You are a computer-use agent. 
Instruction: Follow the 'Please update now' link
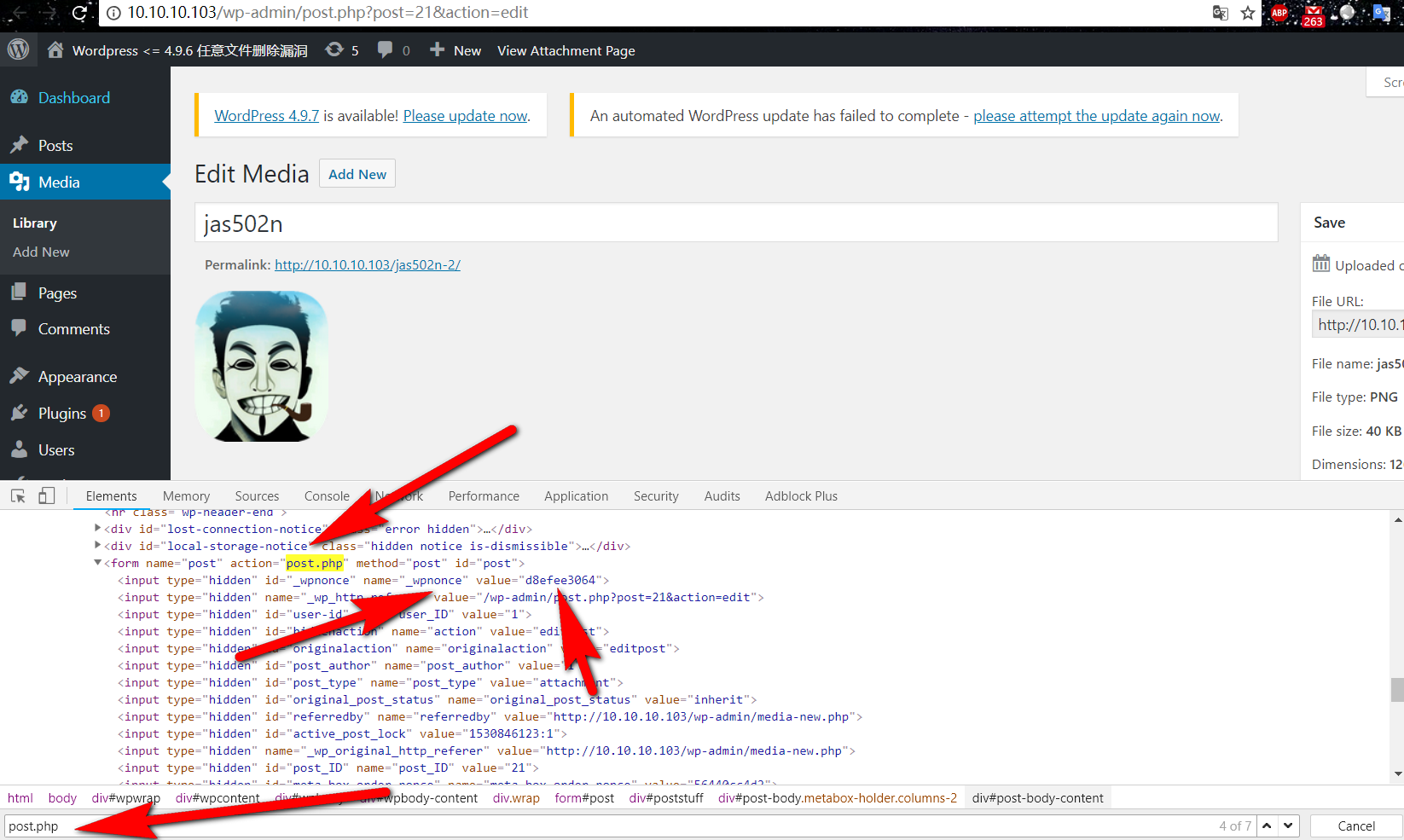click(x=466, y=116)
